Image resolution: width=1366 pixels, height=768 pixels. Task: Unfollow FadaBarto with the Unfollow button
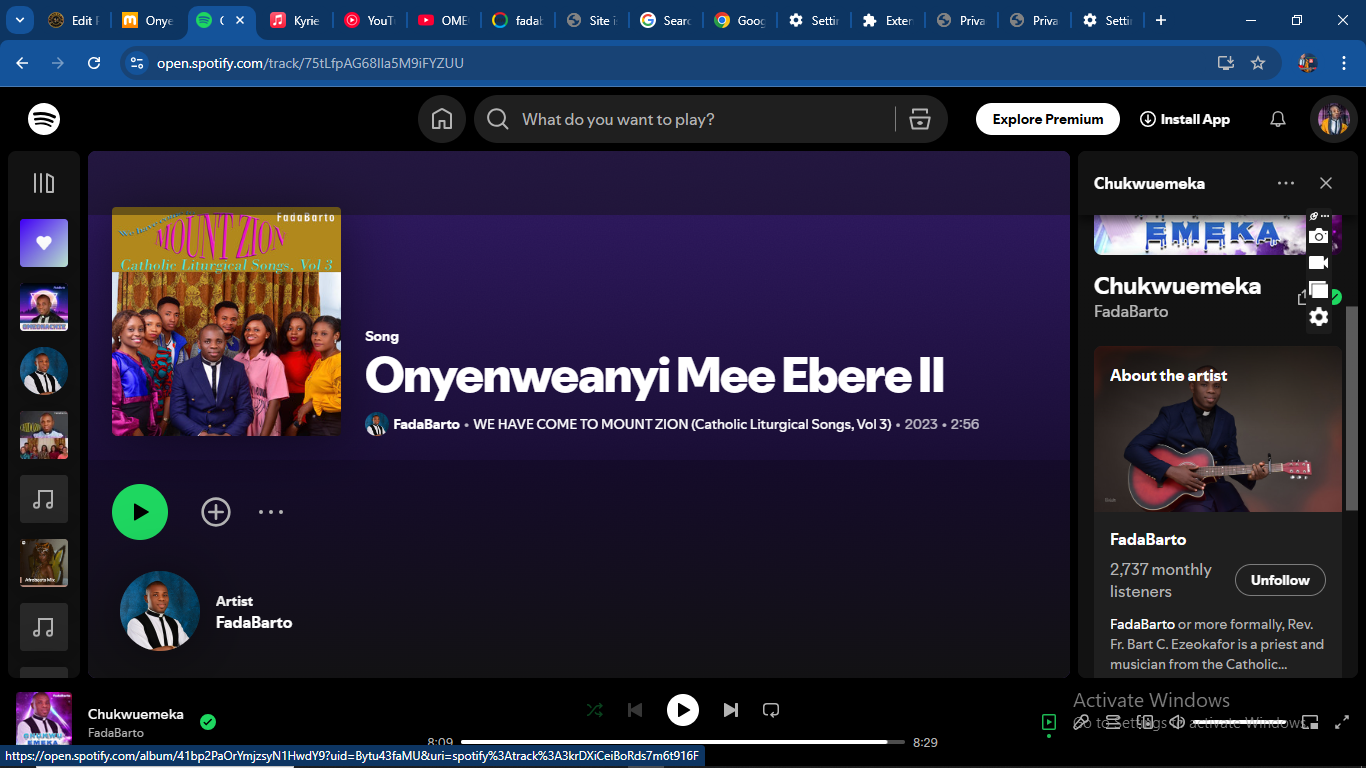[x=1280, y=580]
